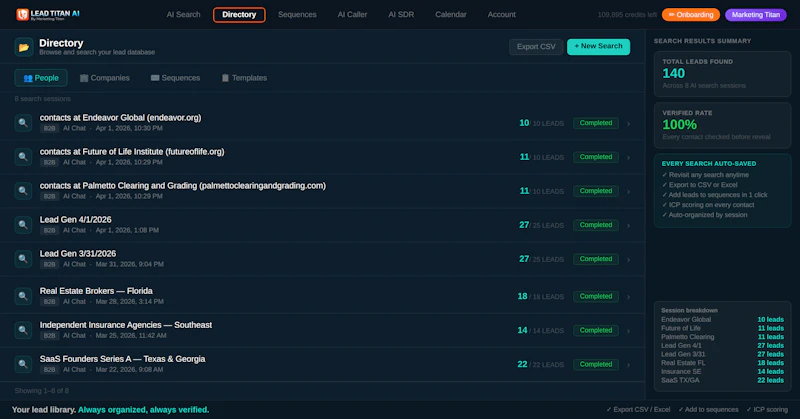Click Completed status for Palmetto Clearing
Screen dimensions: 800x419
click(x=596, y=191)
